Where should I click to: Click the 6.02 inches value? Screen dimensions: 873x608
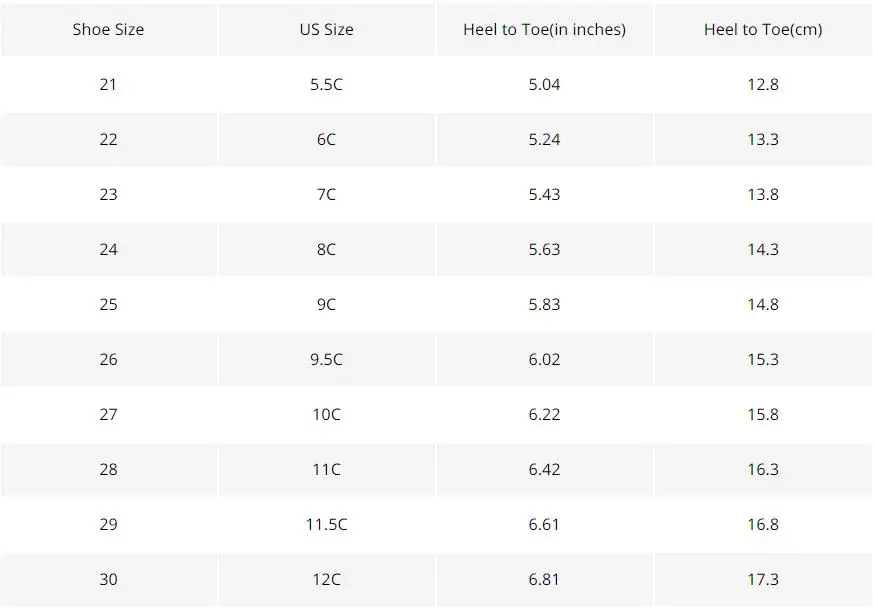click(x=545, y=360)
